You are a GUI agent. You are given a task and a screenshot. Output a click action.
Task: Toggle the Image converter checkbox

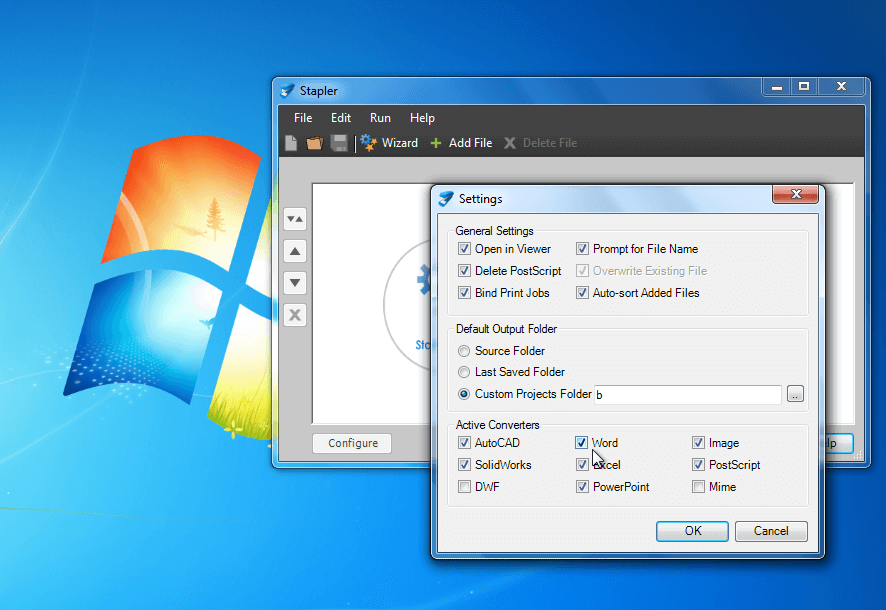[x=698, y=443]
